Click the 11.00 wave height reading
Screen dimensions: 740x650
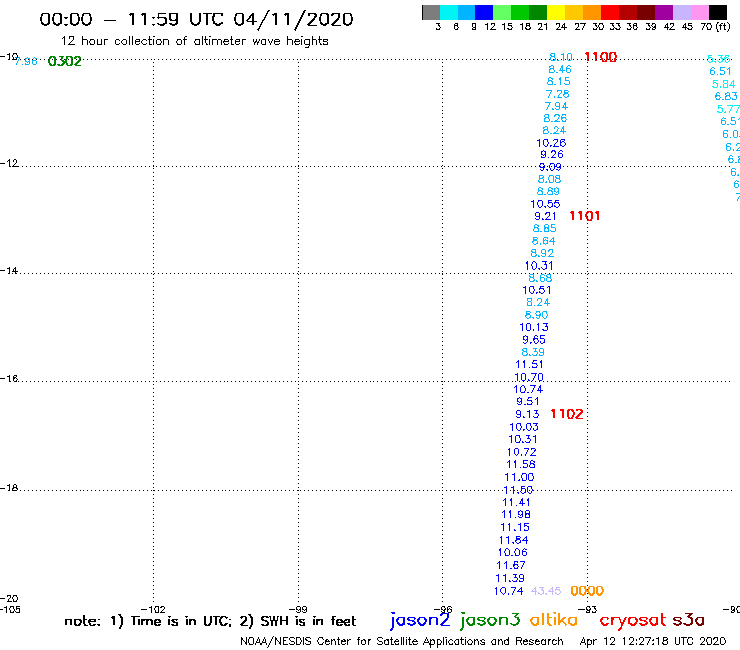[x=519, y=477]
